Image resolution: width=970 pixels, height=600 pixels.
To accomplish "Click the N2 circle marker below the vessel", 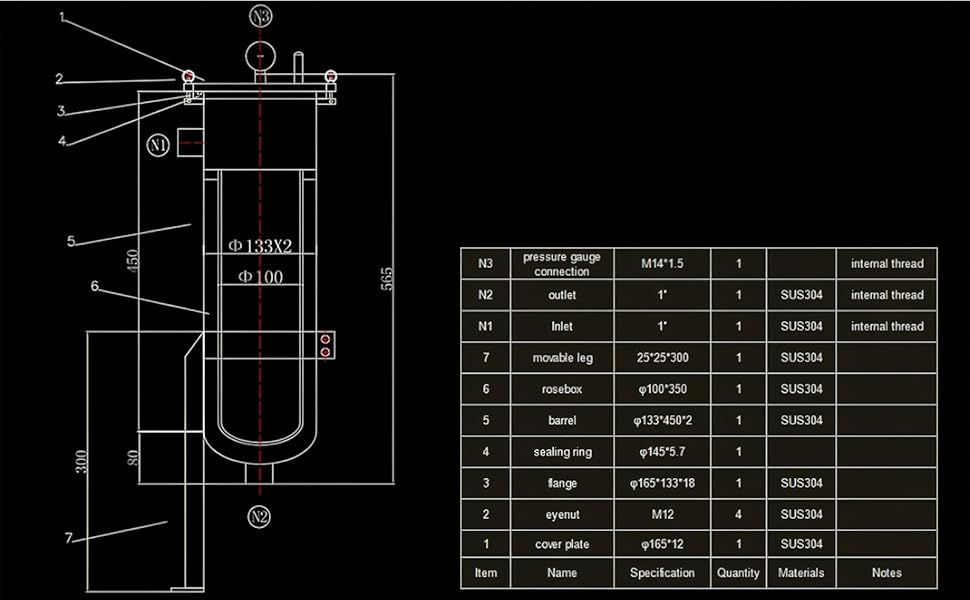I will point(260,517).
